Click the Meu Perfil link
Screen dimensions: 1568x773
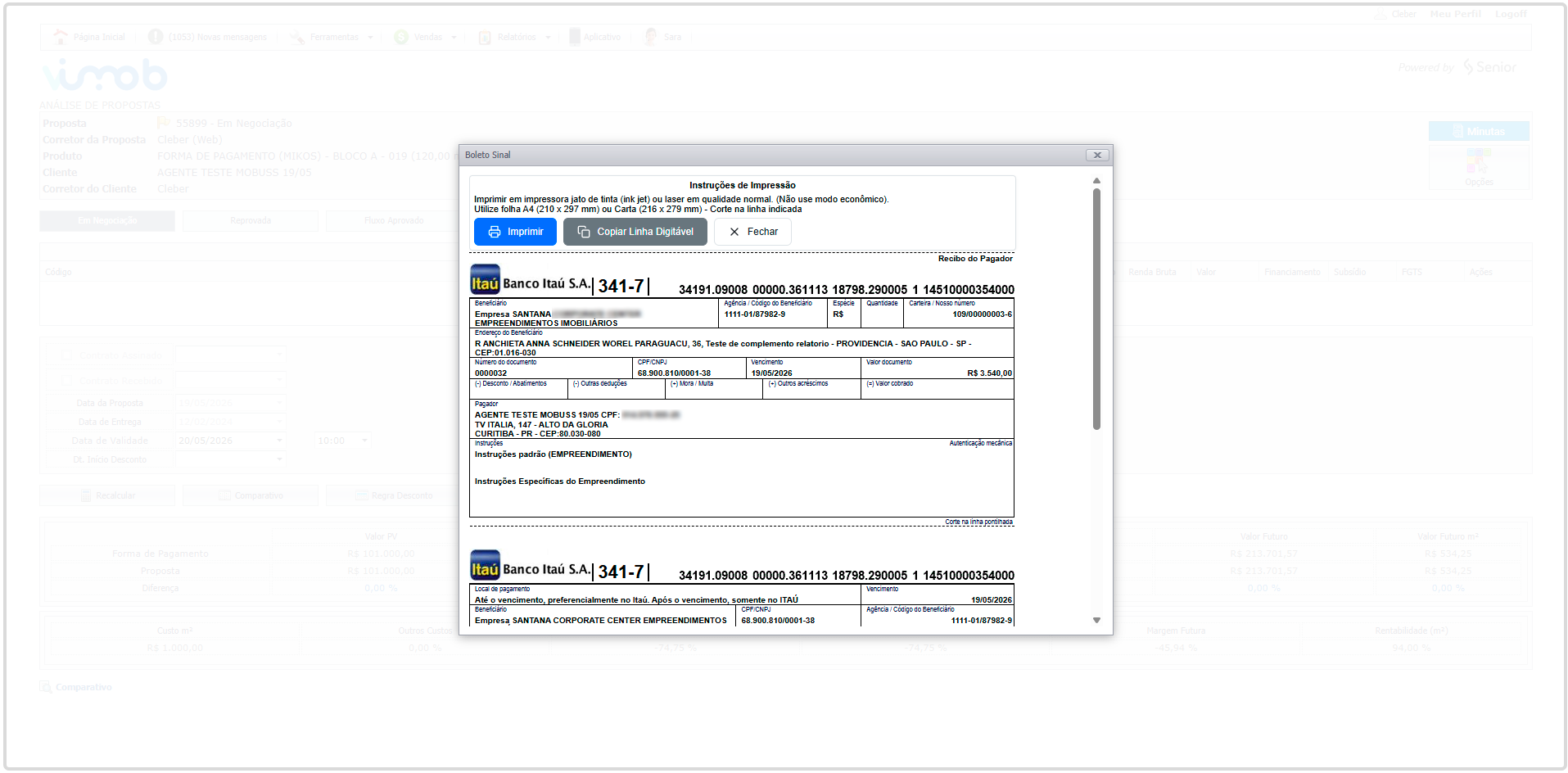click(x=1455, y=14)
